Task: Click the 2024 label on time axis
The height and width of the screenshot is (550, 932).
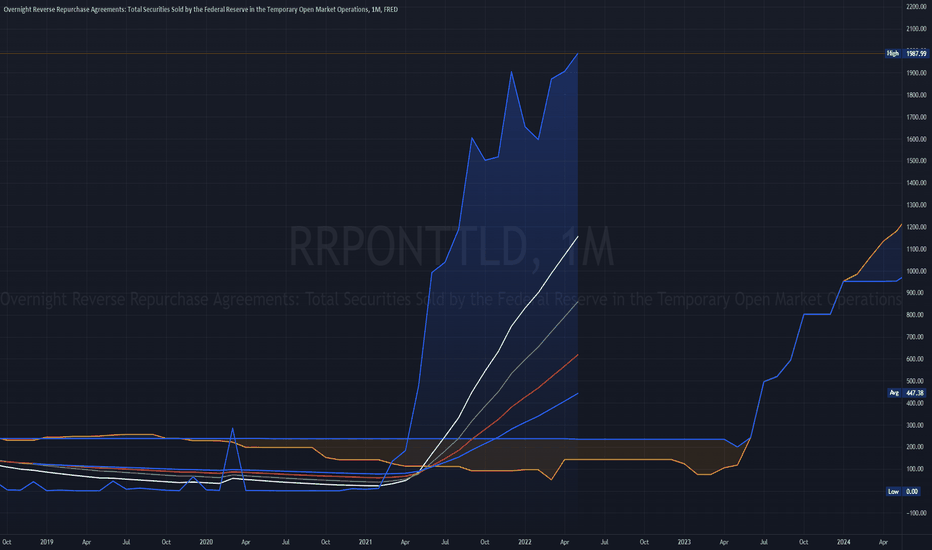Action: 843,542
